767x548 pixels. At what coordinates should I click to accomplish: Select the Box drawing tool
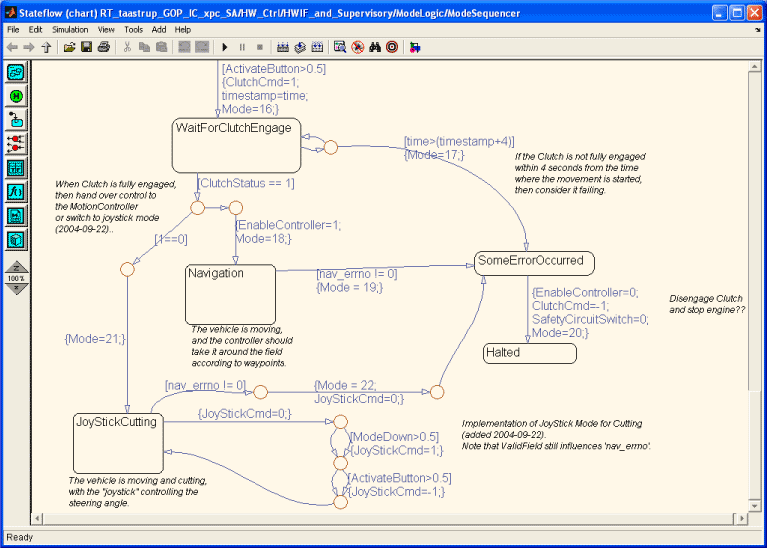17,240
